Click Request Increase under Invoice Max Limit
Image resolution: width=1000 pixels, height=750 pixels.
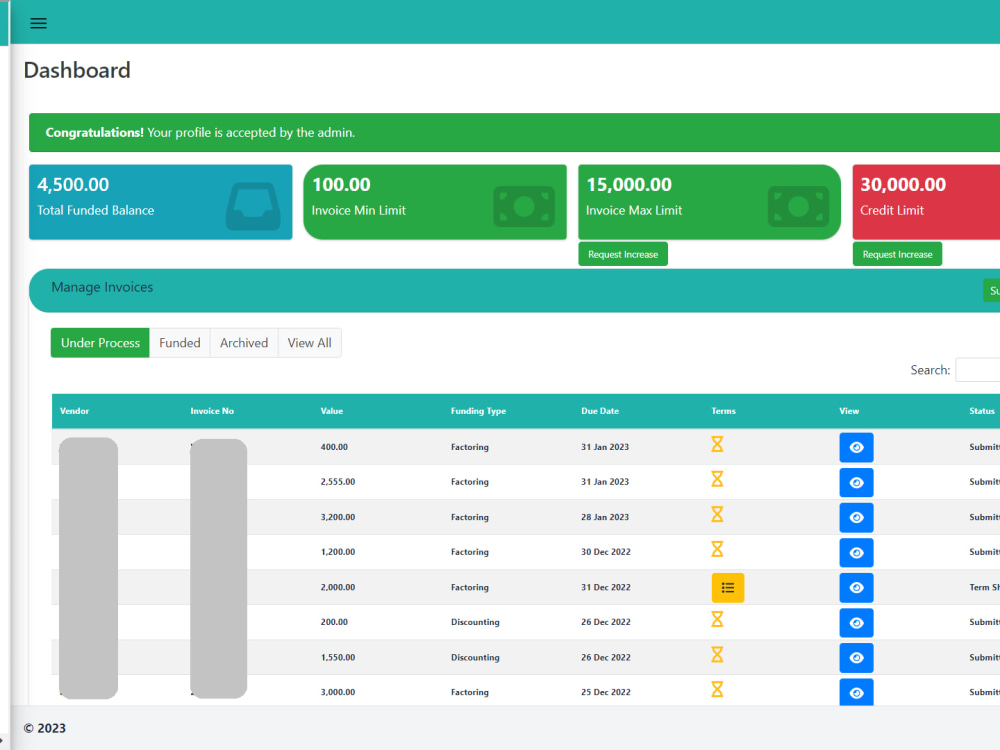coord(623,254)
